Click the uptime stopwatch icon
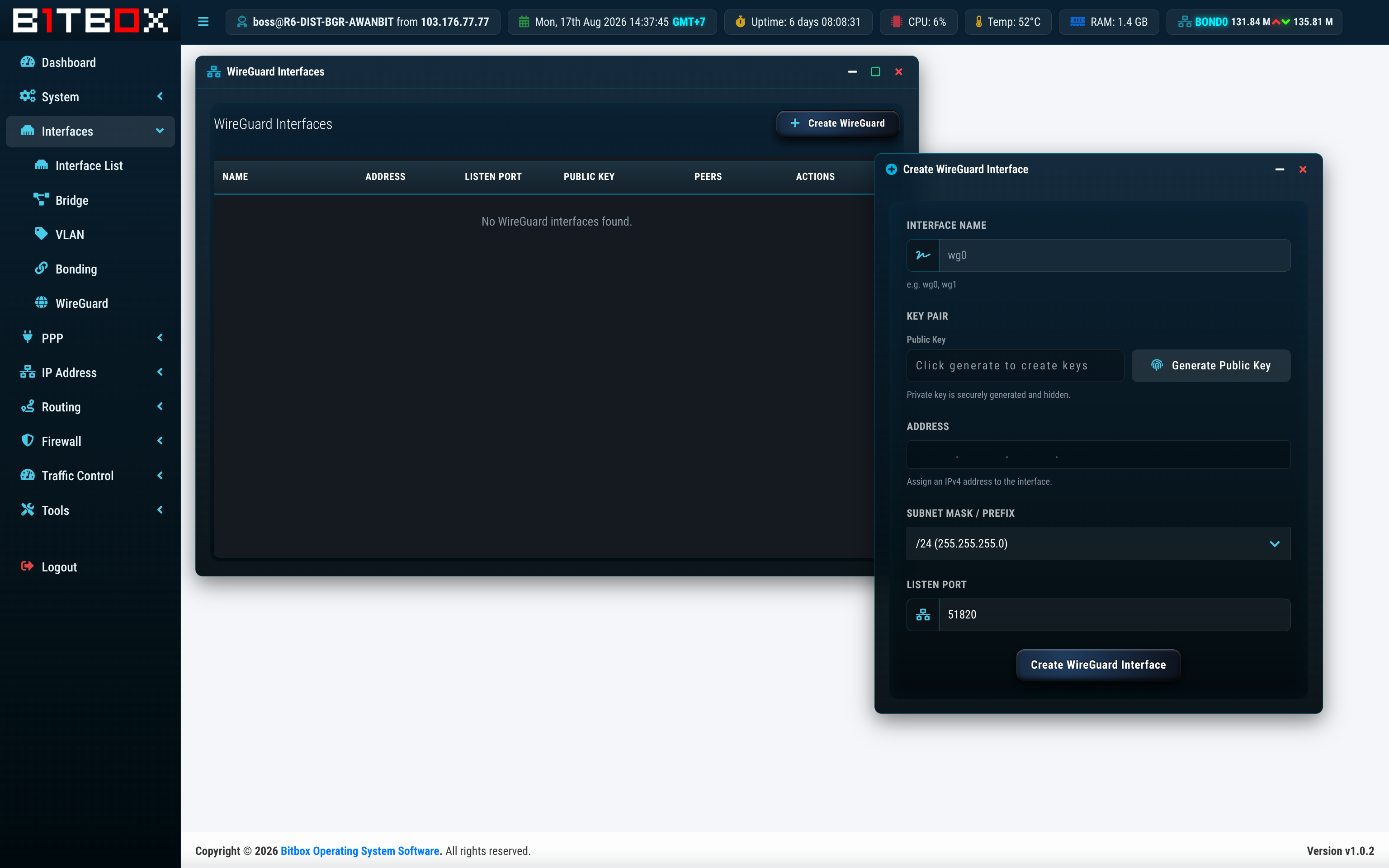Image resolution: width=1389 pixels, height=868 pixels. tap(741, 22)
